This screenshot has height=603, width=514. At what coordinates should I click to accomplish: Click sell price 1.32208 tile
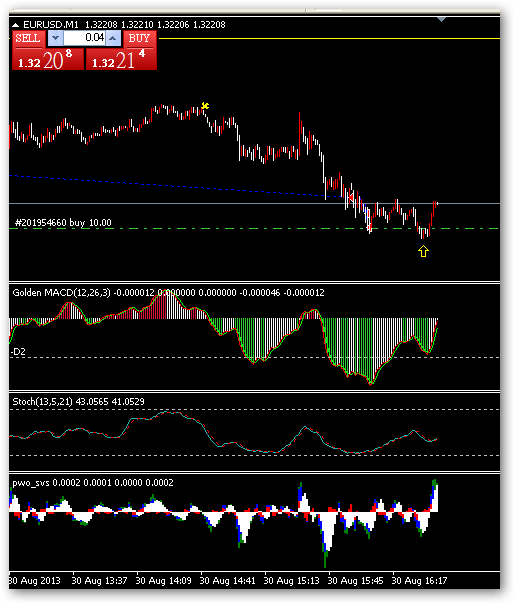click(x=48, y=59)
